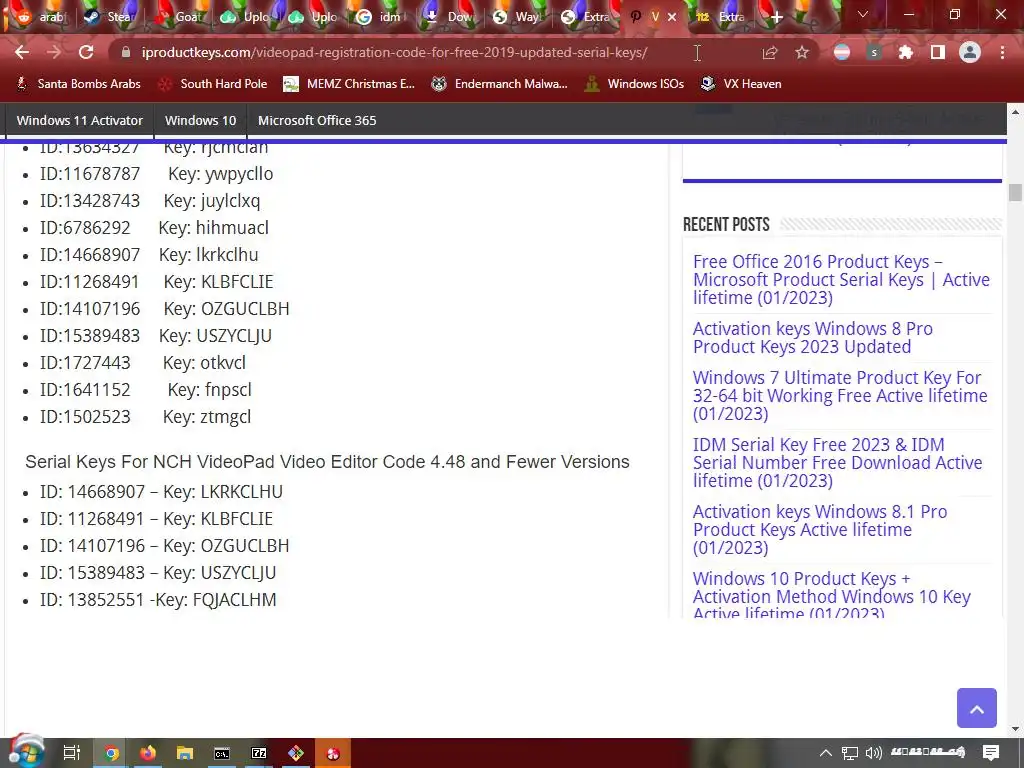
Task: Go back to the previous page
Action: pos(22,52)
